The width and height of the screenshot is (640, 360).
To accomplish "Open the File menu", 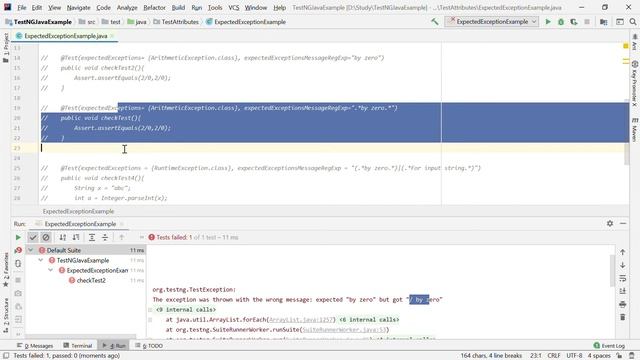I will (22, 7).
